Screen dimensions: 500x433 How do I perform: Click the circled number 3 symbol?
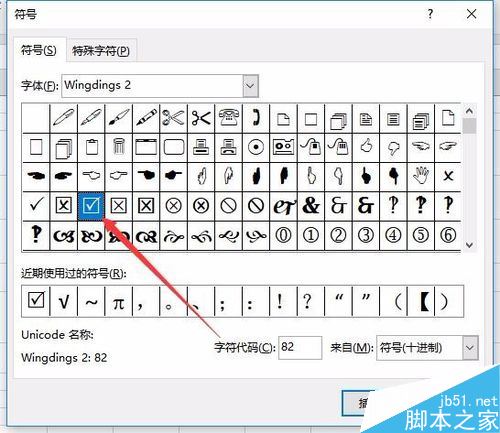366,235
